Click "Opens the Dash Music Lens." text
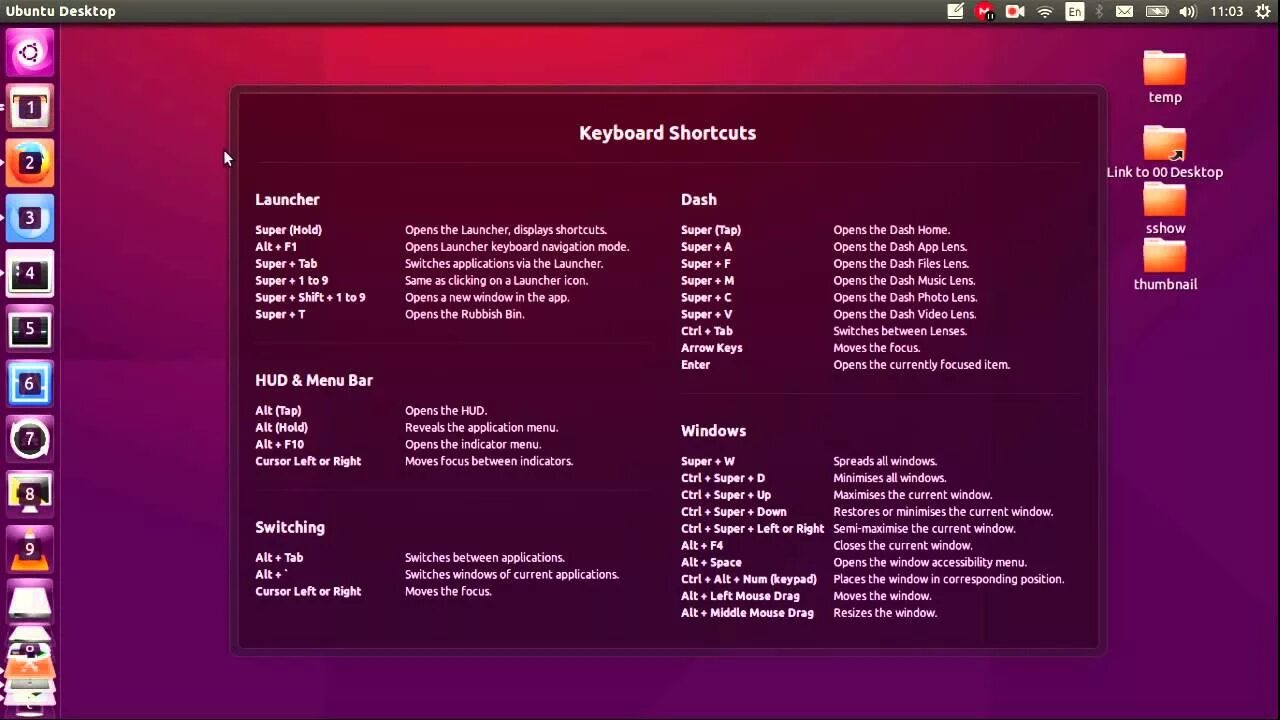This screenshot has width=1280, height=720. pyautogui.click(x=904, y=281)
